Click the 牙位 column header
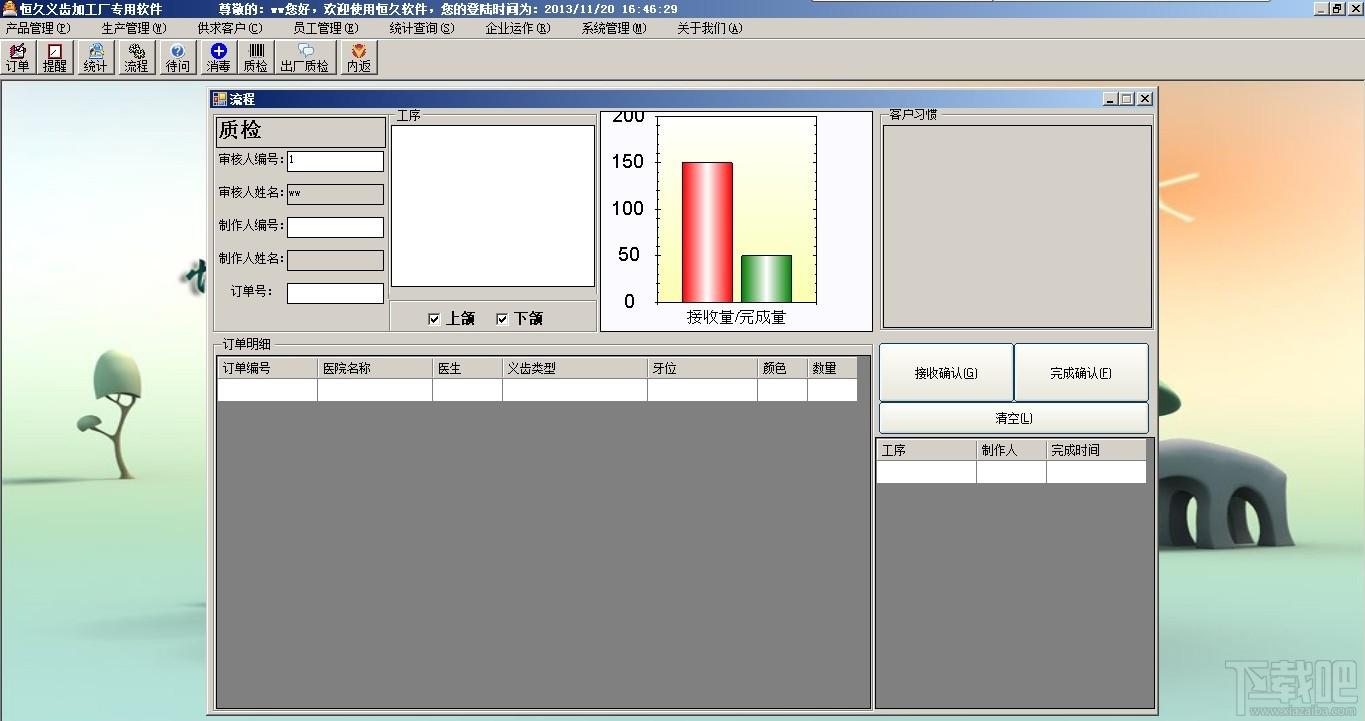 point(702,368)
